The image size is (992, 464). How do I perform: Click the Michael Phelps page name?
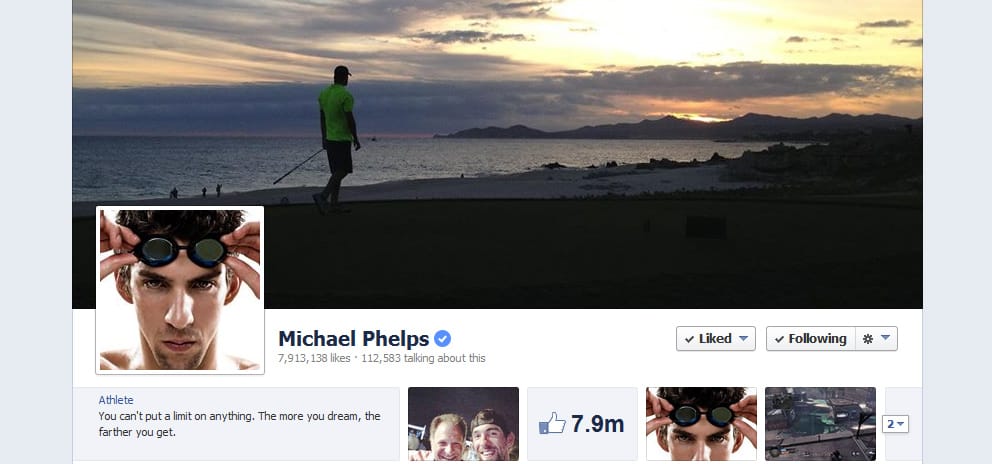[354, 339]
